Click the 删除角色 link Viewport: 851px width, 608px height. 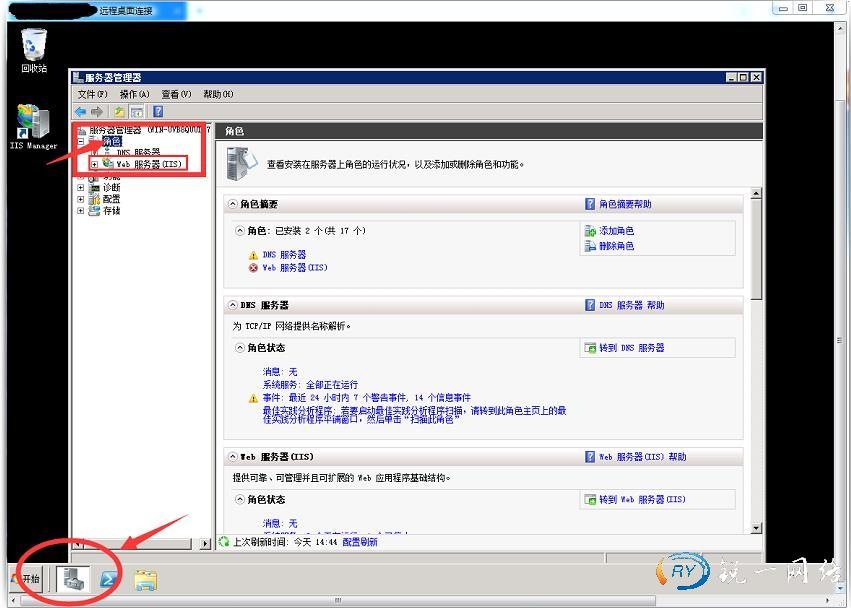point(615,246)
